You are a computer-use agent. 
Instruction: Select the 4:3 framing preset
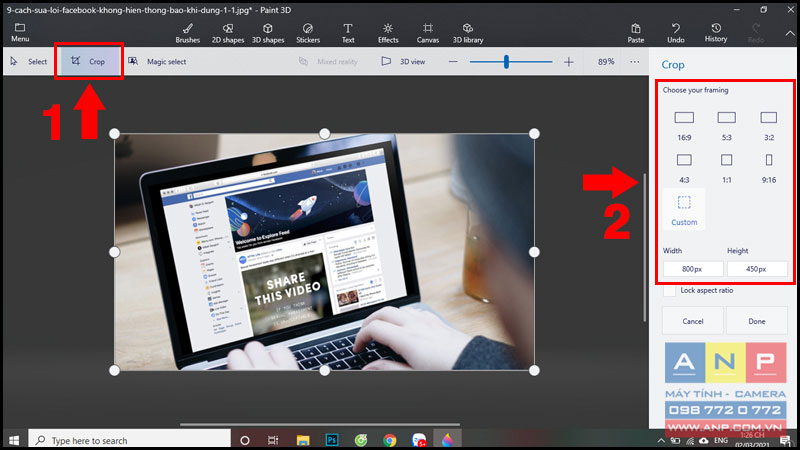coord(684,168)
